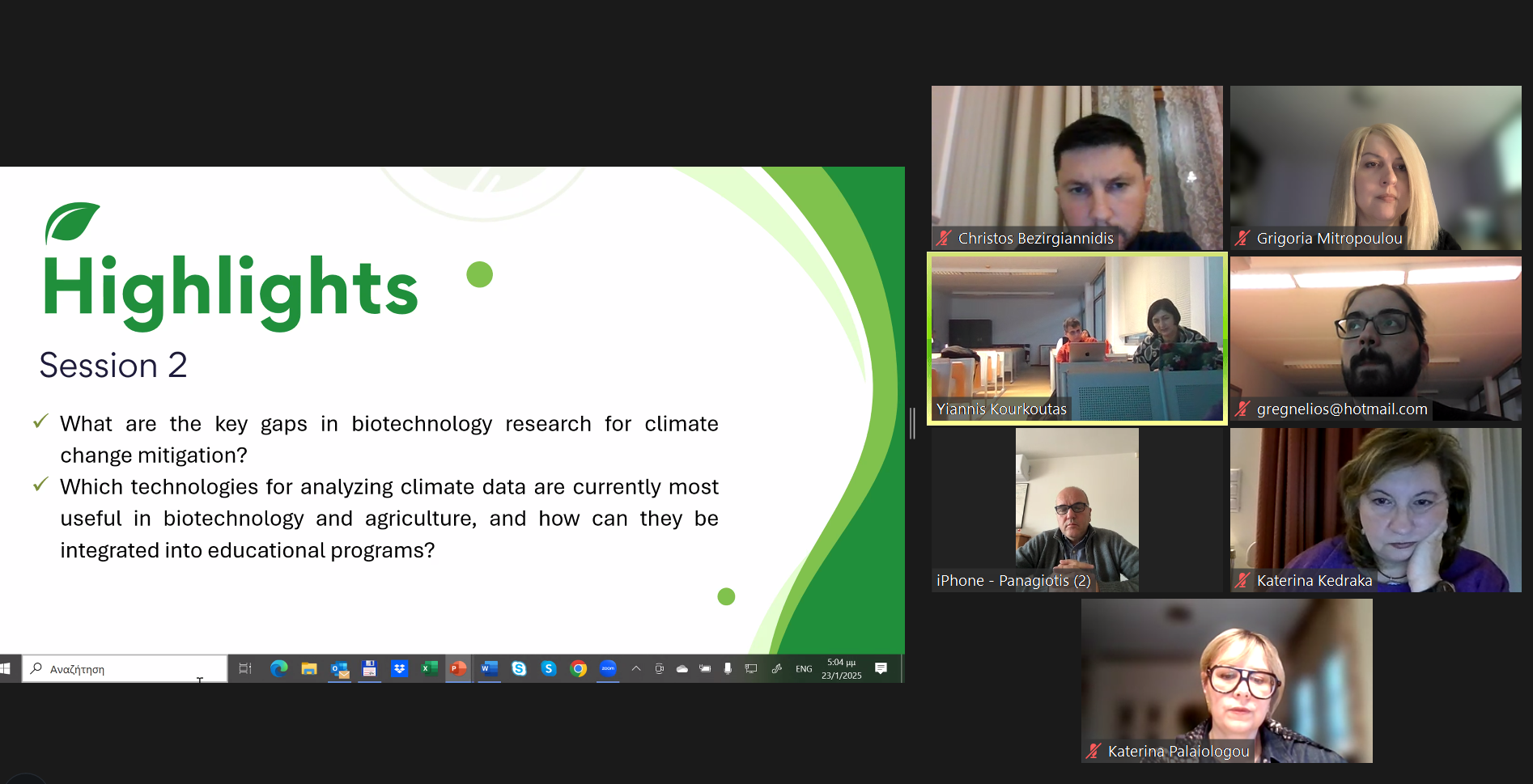Open OneDrive cloud tray icon
Viewport: 1533px width, 784px height.
tap(682, 669)
